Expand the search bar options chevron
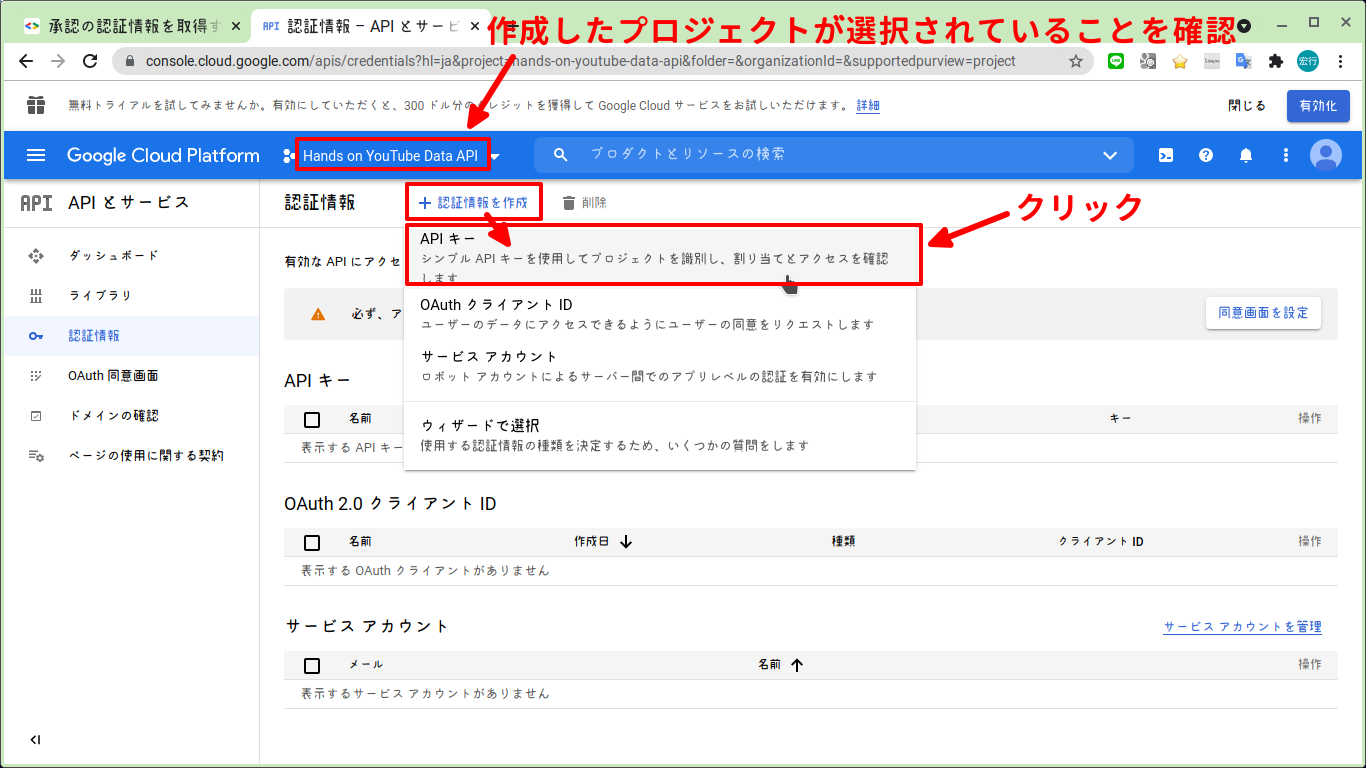Screen dimensions: 1366x768 (1110, 155)
